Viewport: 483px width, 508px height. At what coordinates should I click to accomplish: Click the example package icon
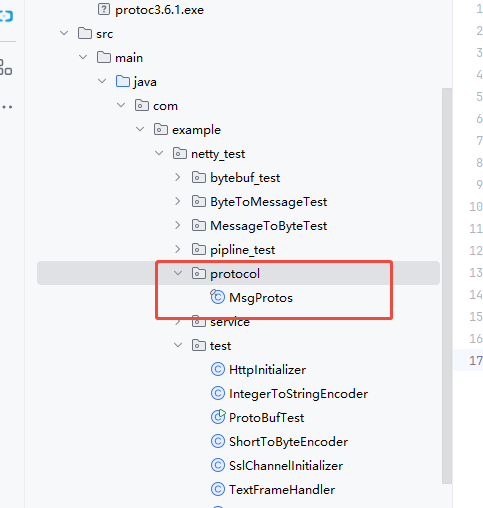[x=161, y=129]
